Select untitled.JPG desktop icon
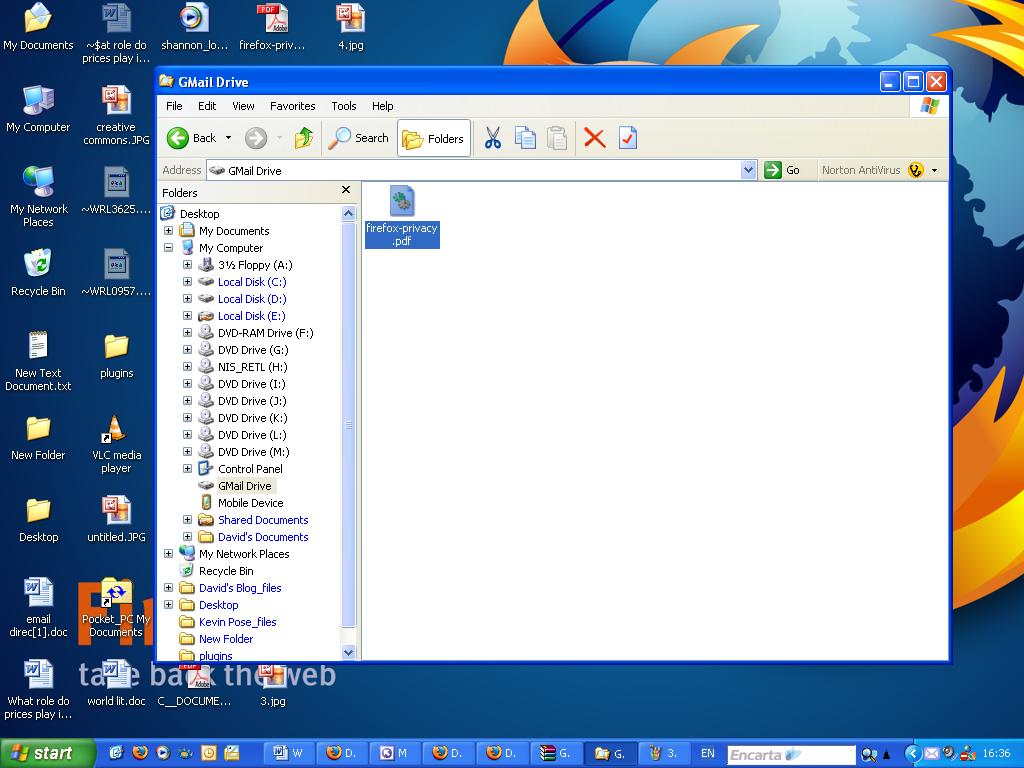Viewport: 1024px width, 768px height. [x=116, y=519]
